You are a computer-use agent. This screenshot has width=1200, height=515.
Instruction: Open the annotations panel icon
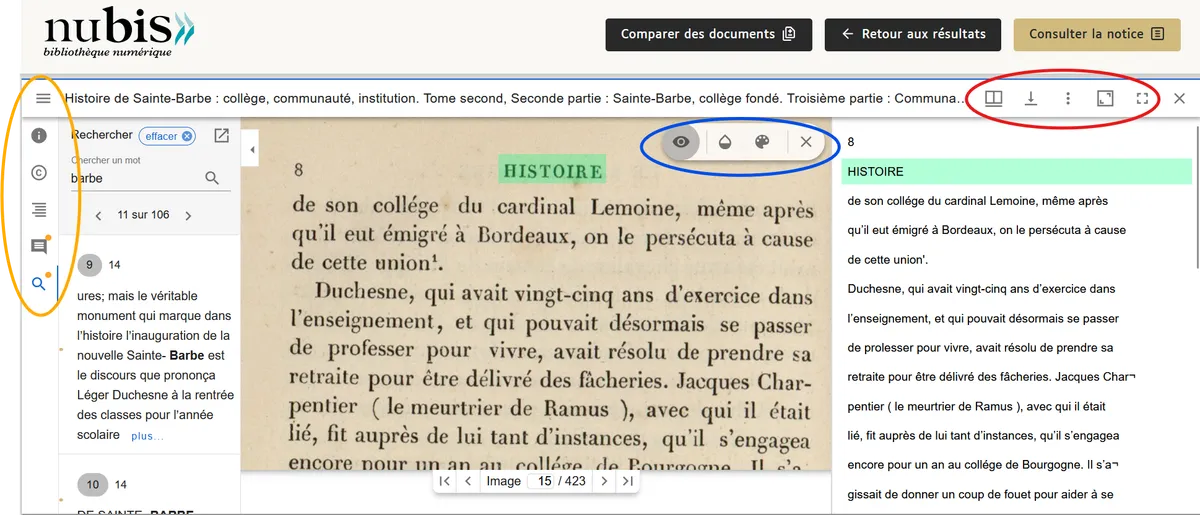pos(39,247)
